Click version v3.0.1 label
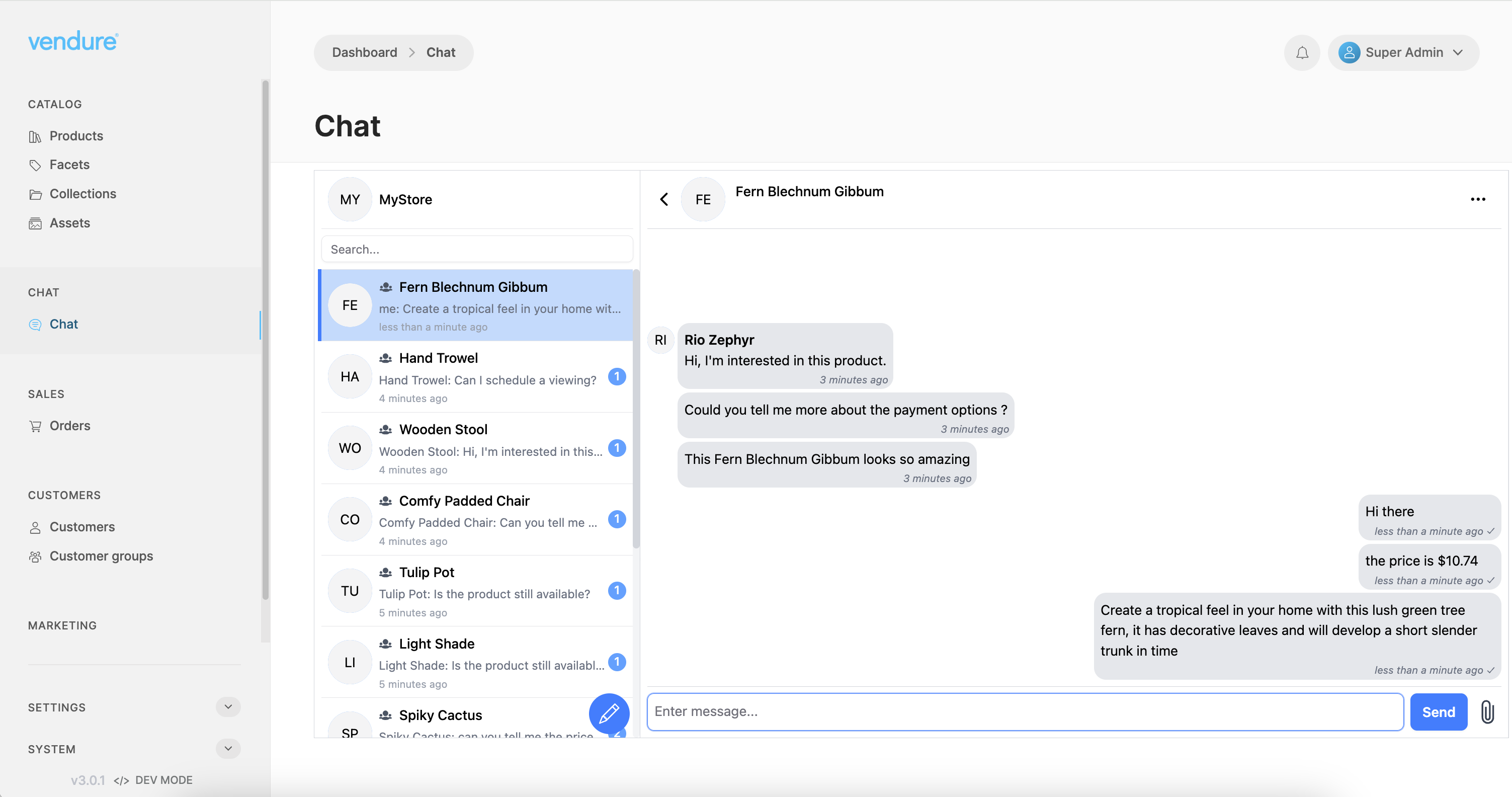Viewport: 1512px width, 797px height. click(x=88, y=780)
